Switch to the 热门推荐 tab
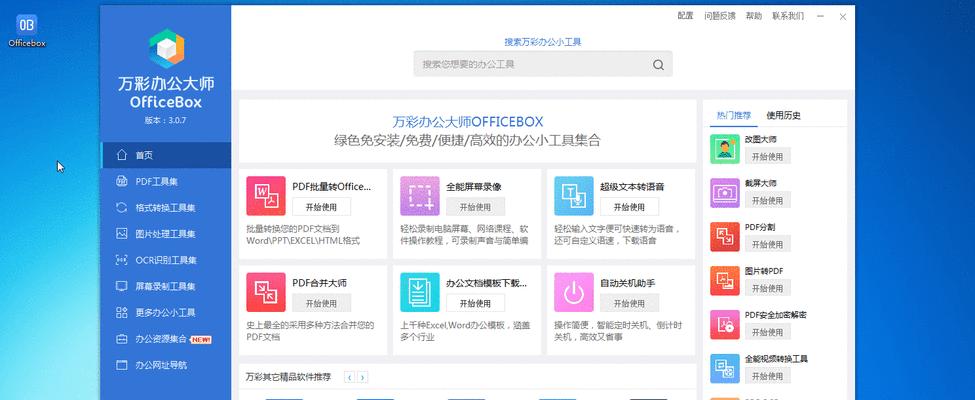 (x=734, y=115)
